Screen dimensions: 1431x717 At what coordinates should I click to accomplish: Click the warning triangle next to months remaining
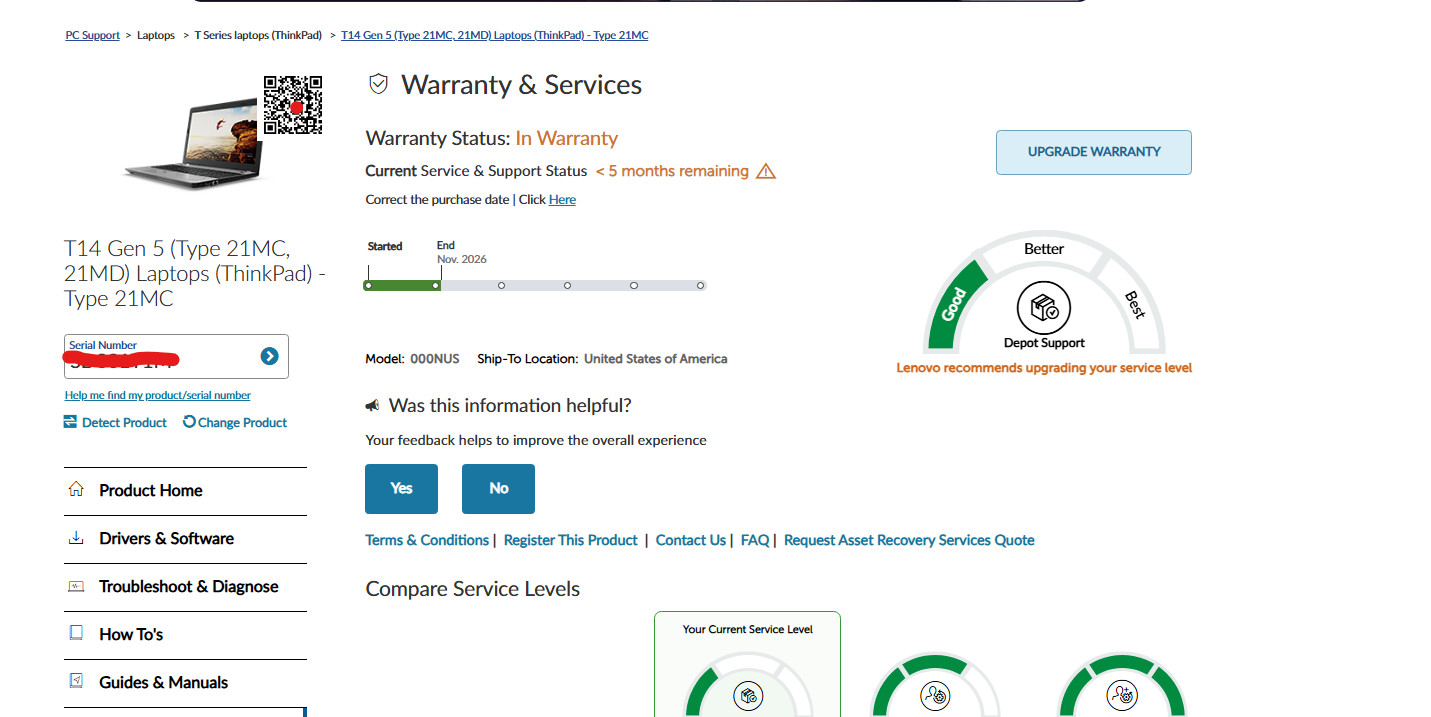point(766,171)
